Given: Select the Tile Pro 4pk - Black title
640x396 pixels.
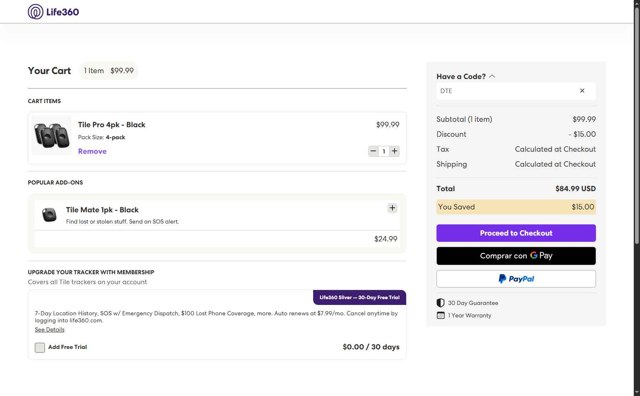Looking at the screenshot, I should (111, 125).
